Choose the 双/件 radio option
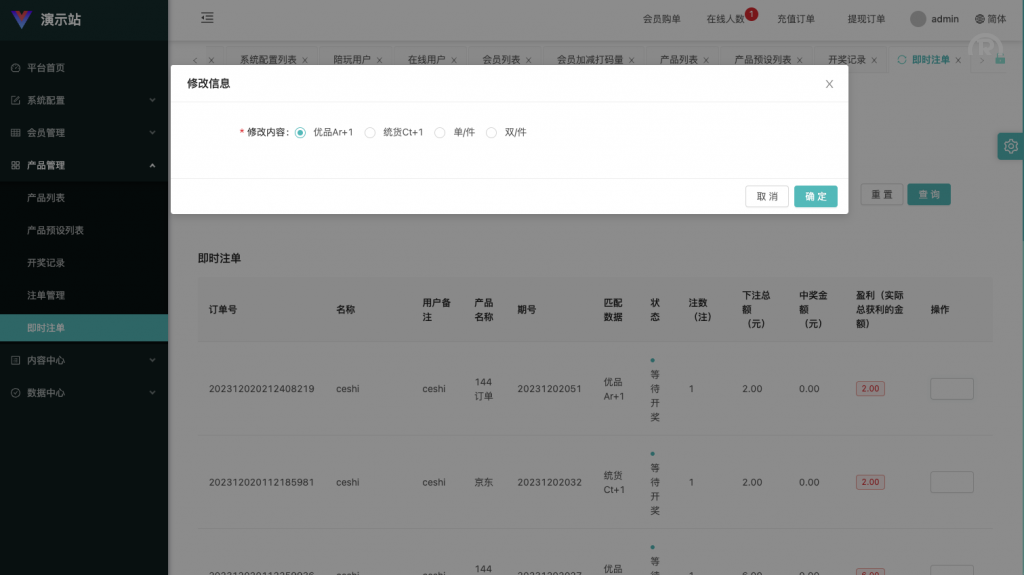 pyautogui.click(x=491, y=132)
